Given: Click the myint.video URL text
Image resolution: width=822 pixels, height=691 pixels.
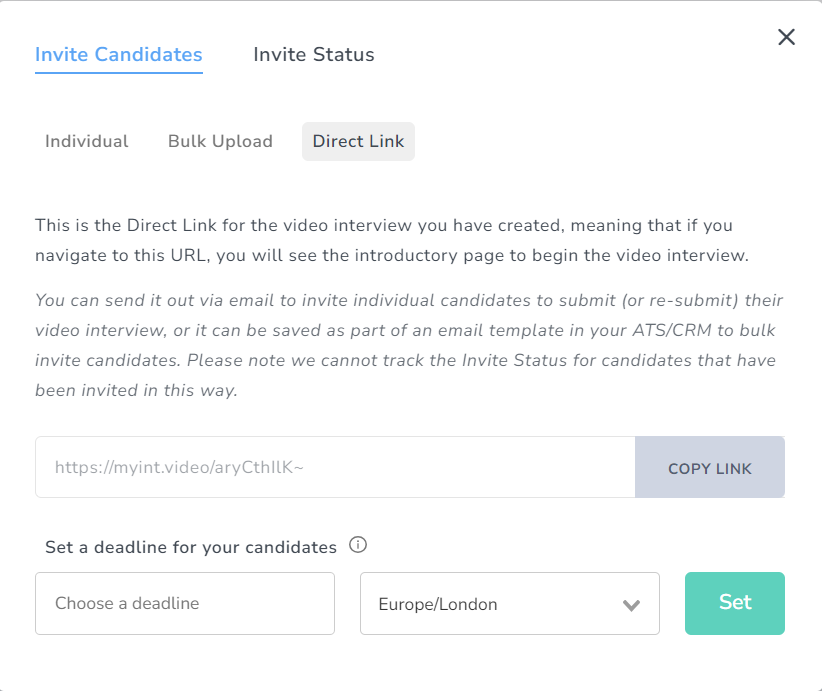Looking at the screenshot, I should tap(178, 467).
